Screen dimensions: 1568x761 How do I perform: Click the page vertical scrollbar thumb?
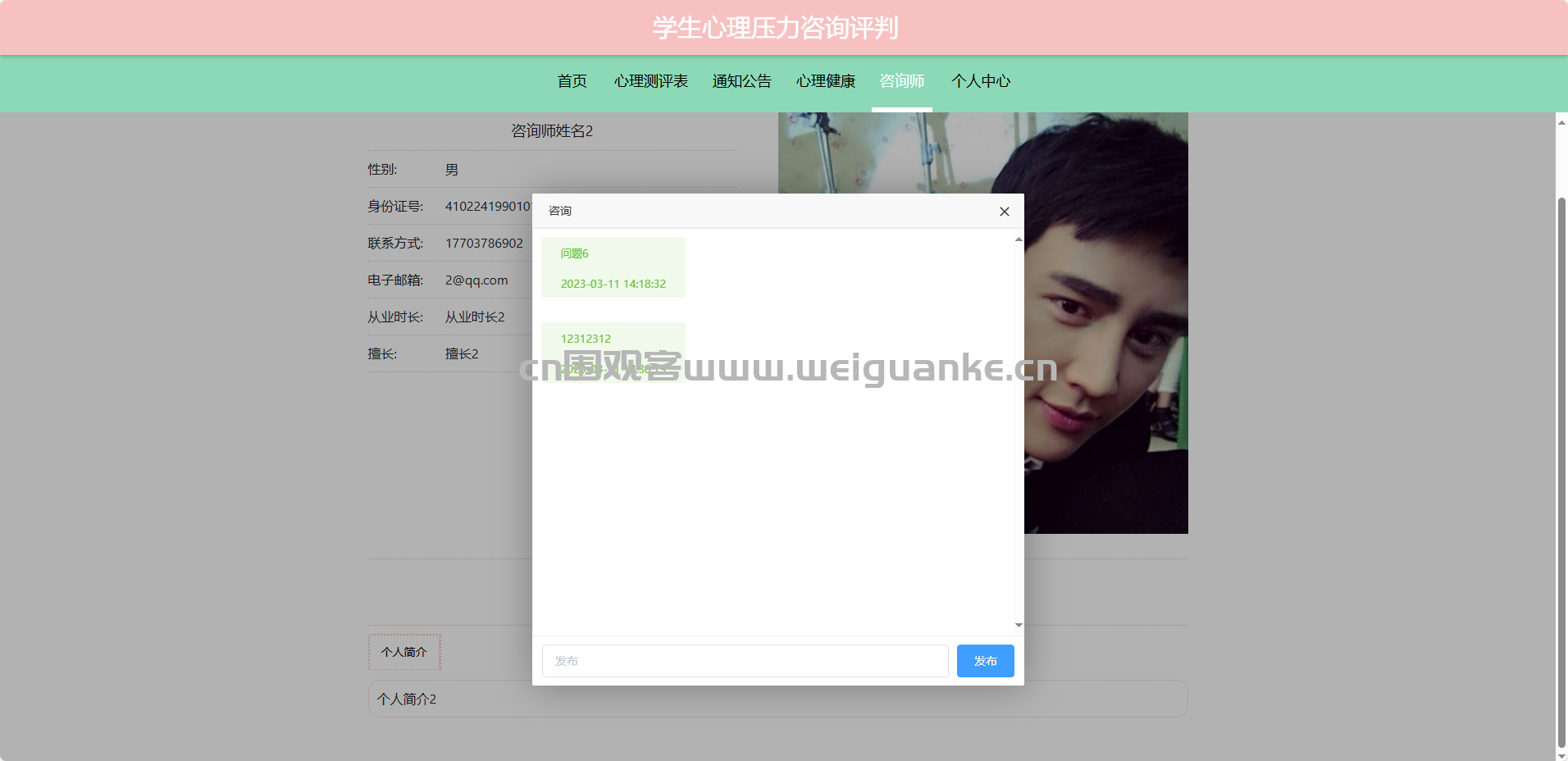click(x=1561, y=472)
